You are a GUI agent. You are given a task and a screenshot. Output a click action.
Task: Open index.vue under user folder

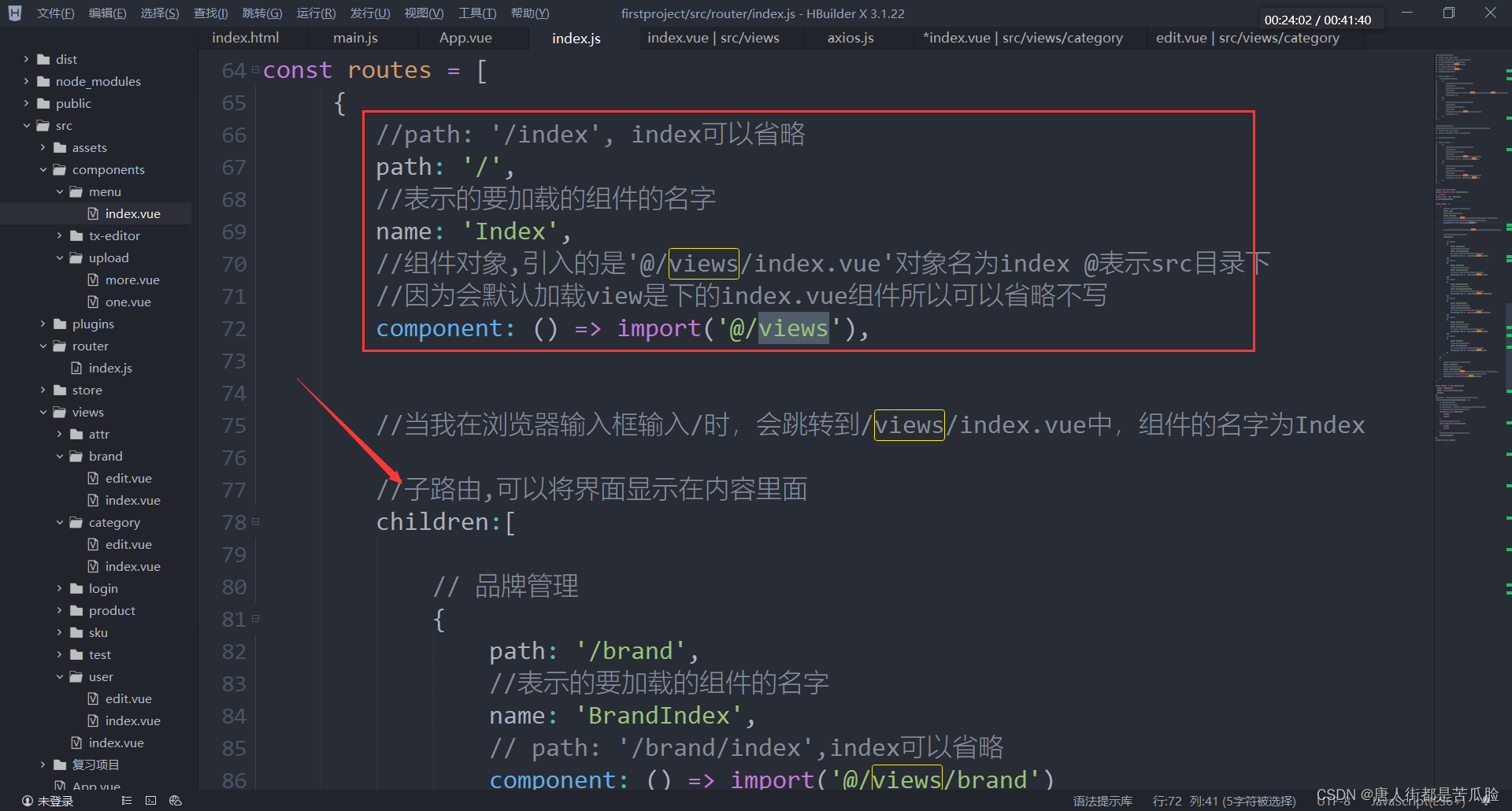click(132, 720)
